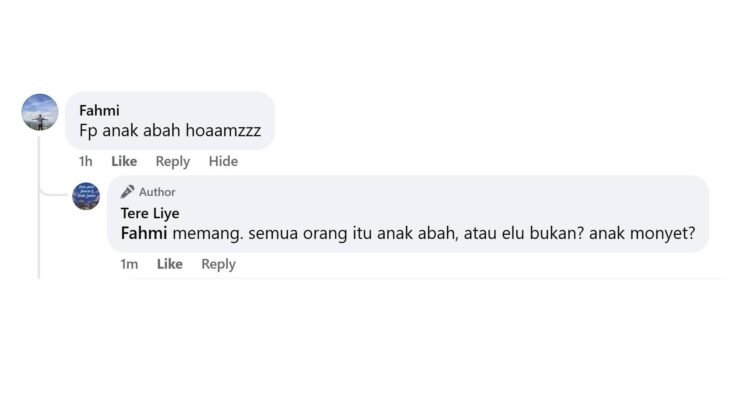Hide Fahmi's comment
The width and height of the screenshot is (750, 400).
coord(223,161)
